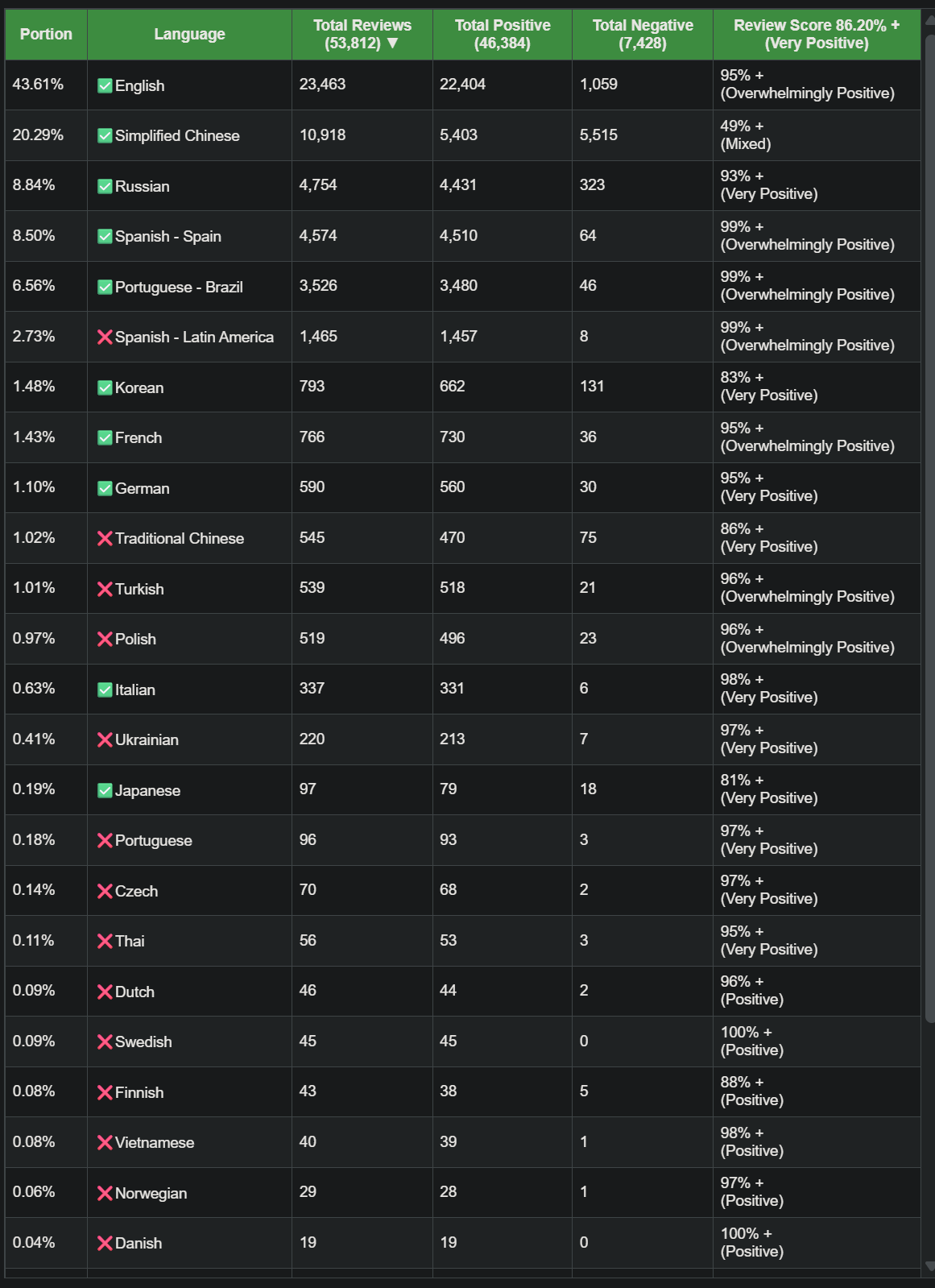
Task: Click the green checkmark beside Korean
Action: (105, 388)
